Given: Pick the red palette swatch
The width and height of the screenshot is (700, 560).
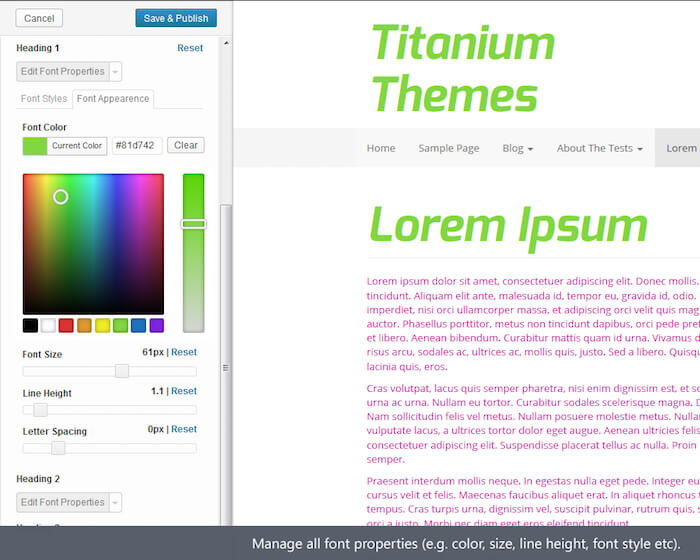Looking at the screenshot, I should (66, 325).
